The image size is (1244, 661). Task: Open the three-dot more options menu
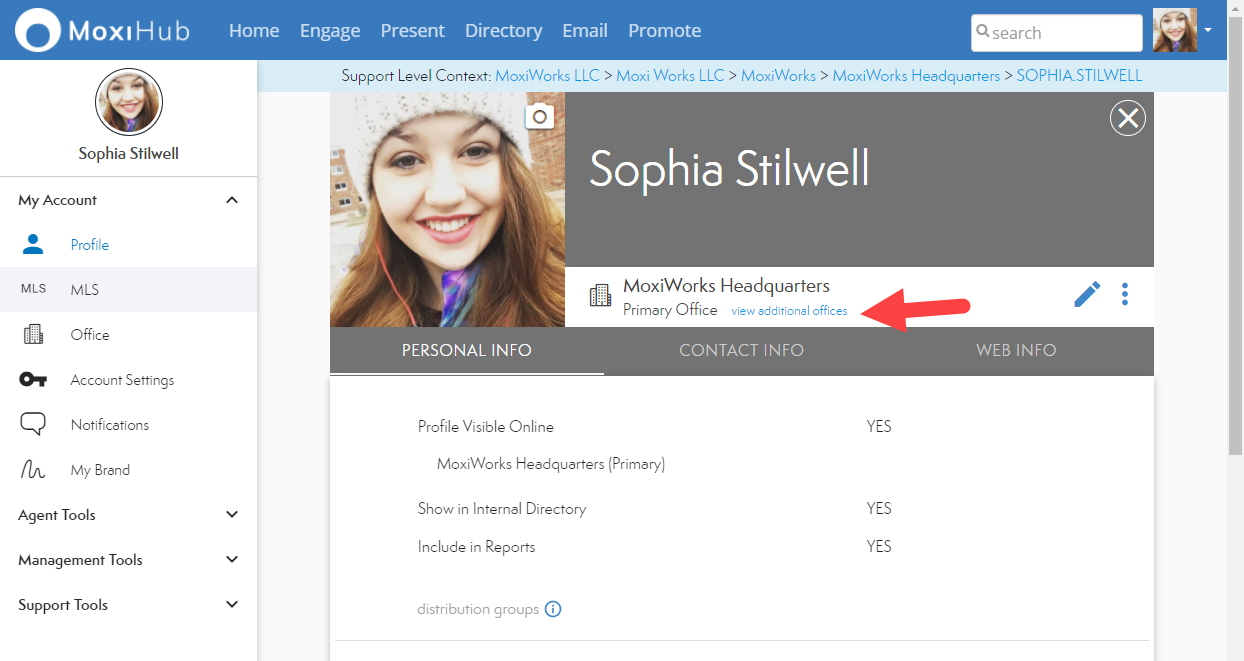coord(1125,294)
